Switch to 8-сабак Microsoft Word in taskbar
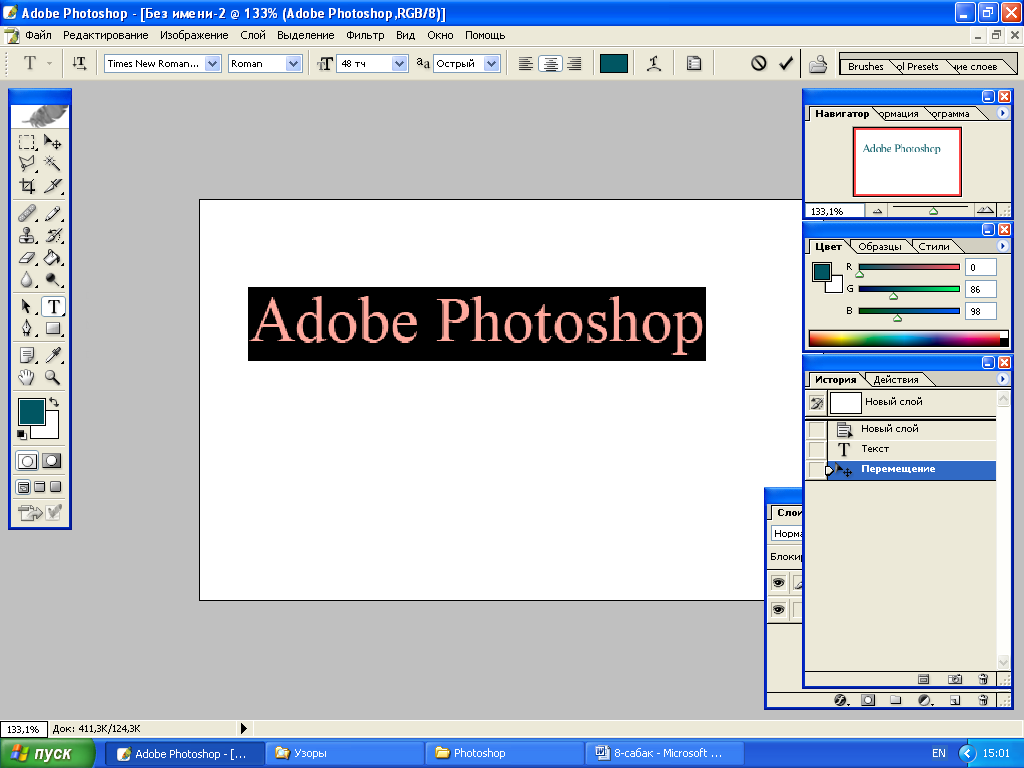The image size is (1024, 768). [x=665, y=754]
